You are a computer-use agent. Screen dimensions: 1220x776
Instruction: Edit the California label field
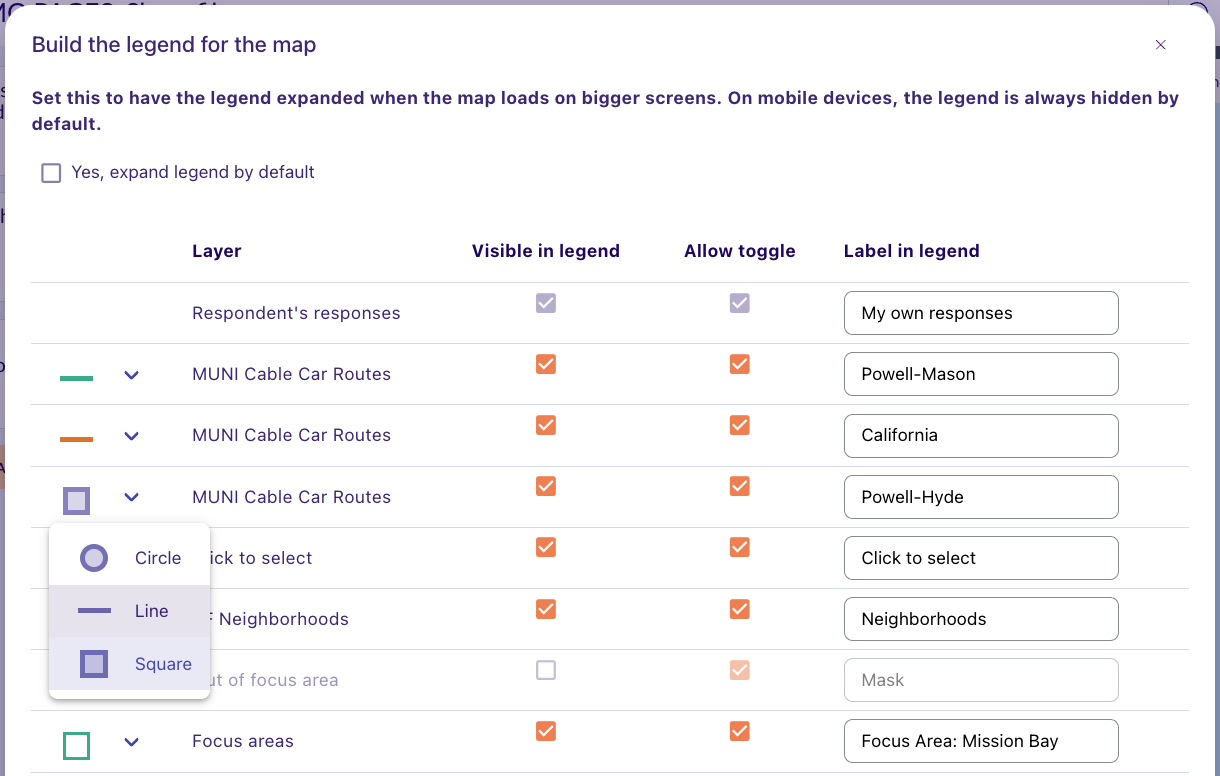(x=981, y=436)
